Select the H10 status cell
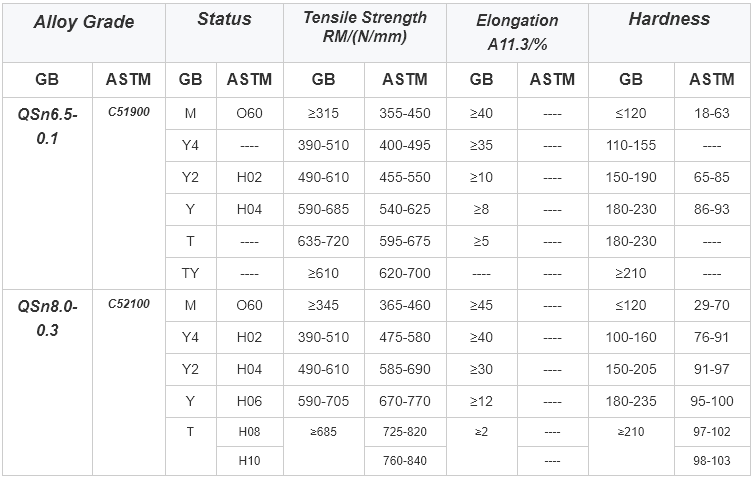752x478 pixels. pyautogui.click(x=249, y=461)
